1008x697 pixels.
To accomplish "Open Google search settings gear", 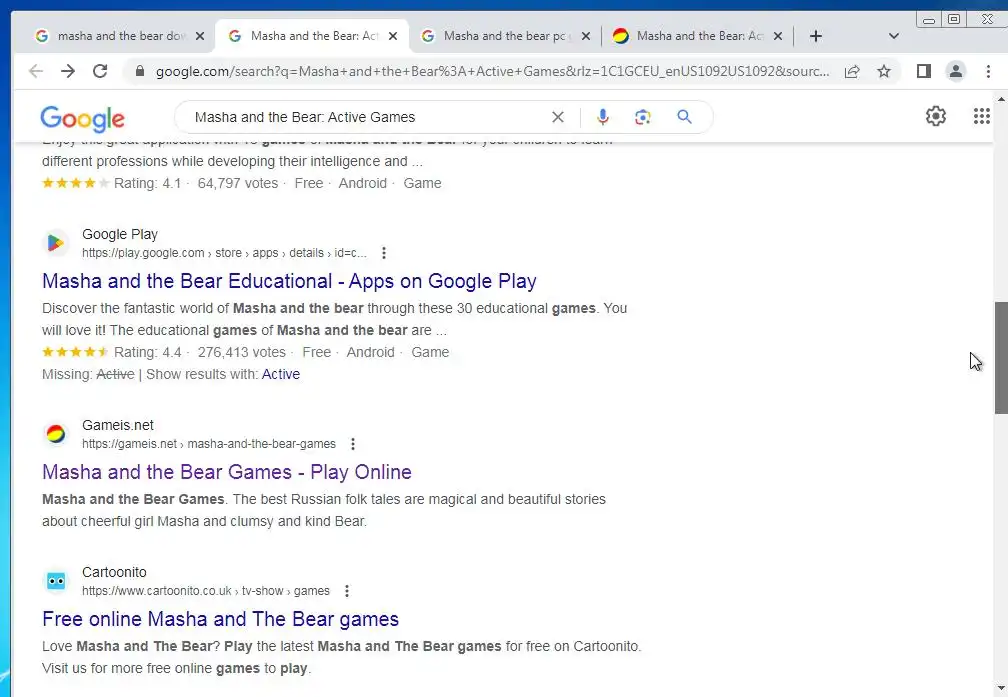I will point(935,116).
